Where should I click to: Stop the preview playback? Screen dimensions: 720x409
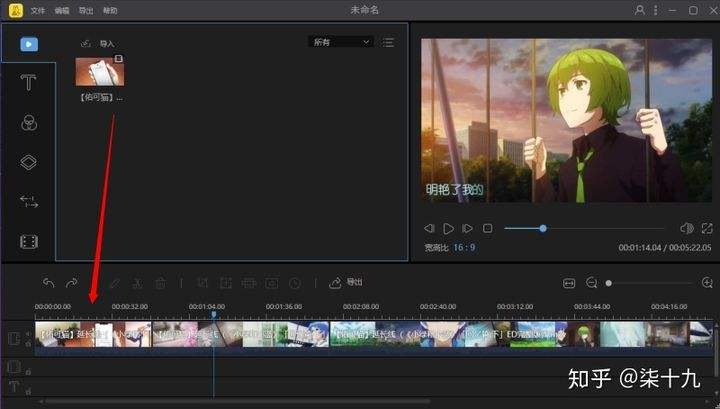pos(488,228)
